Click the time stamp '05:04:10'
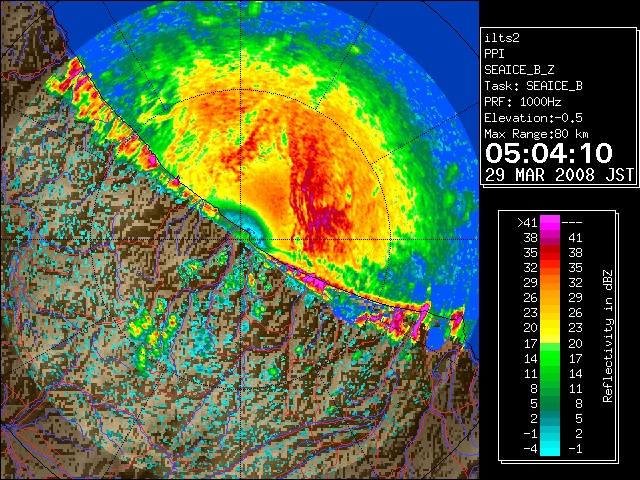Screen dimensions: 640x480 tap(549, 153)
